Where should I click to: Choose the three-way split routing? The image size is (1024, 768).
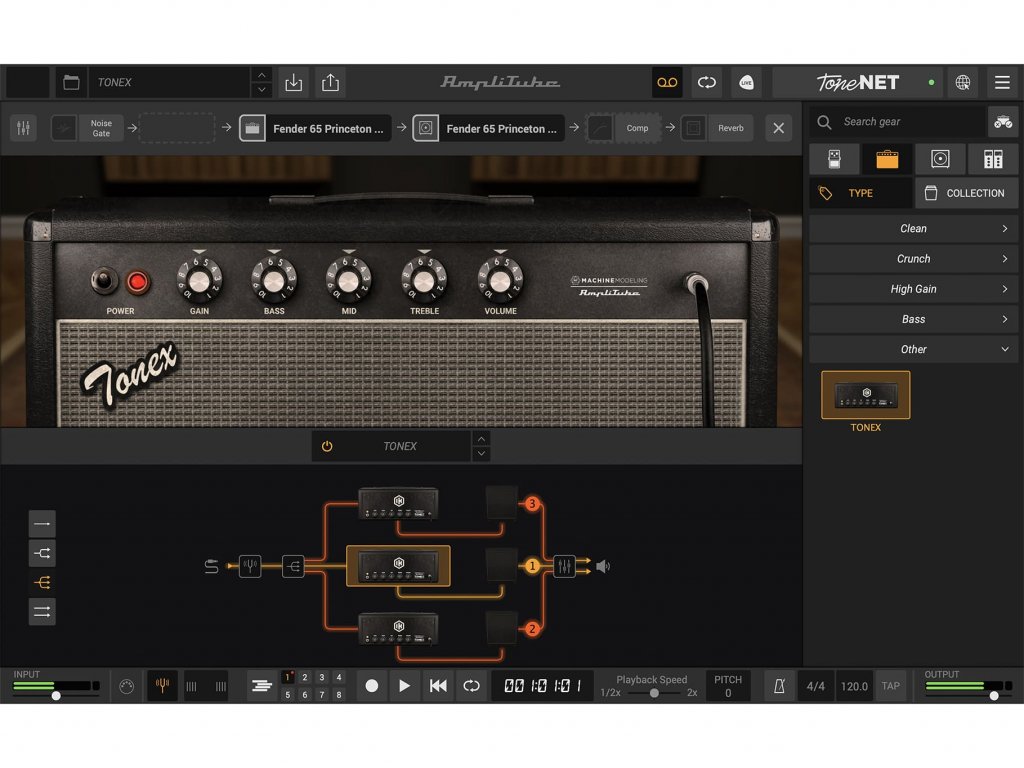coord(42,583)
